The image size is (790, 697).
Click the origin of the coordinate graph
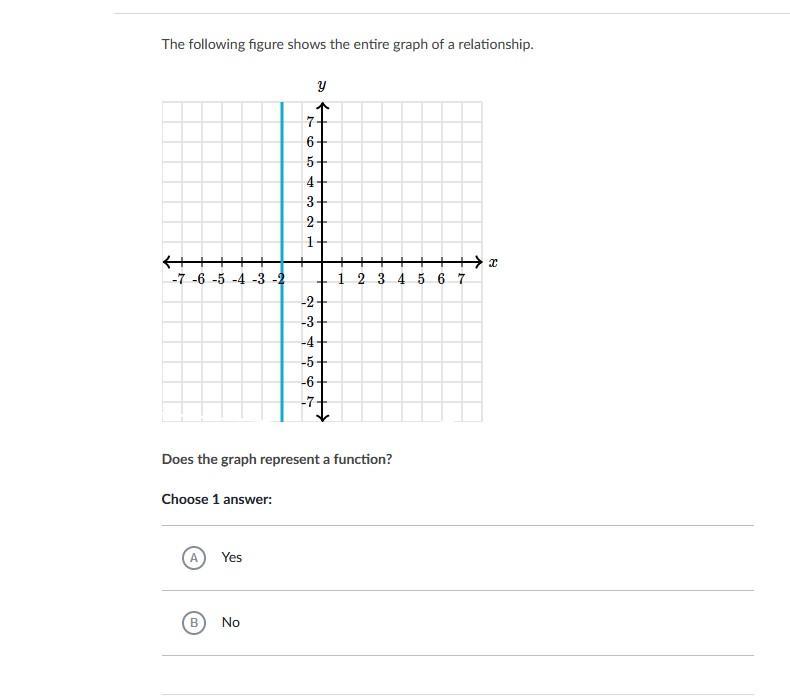(x=322, y=262)
